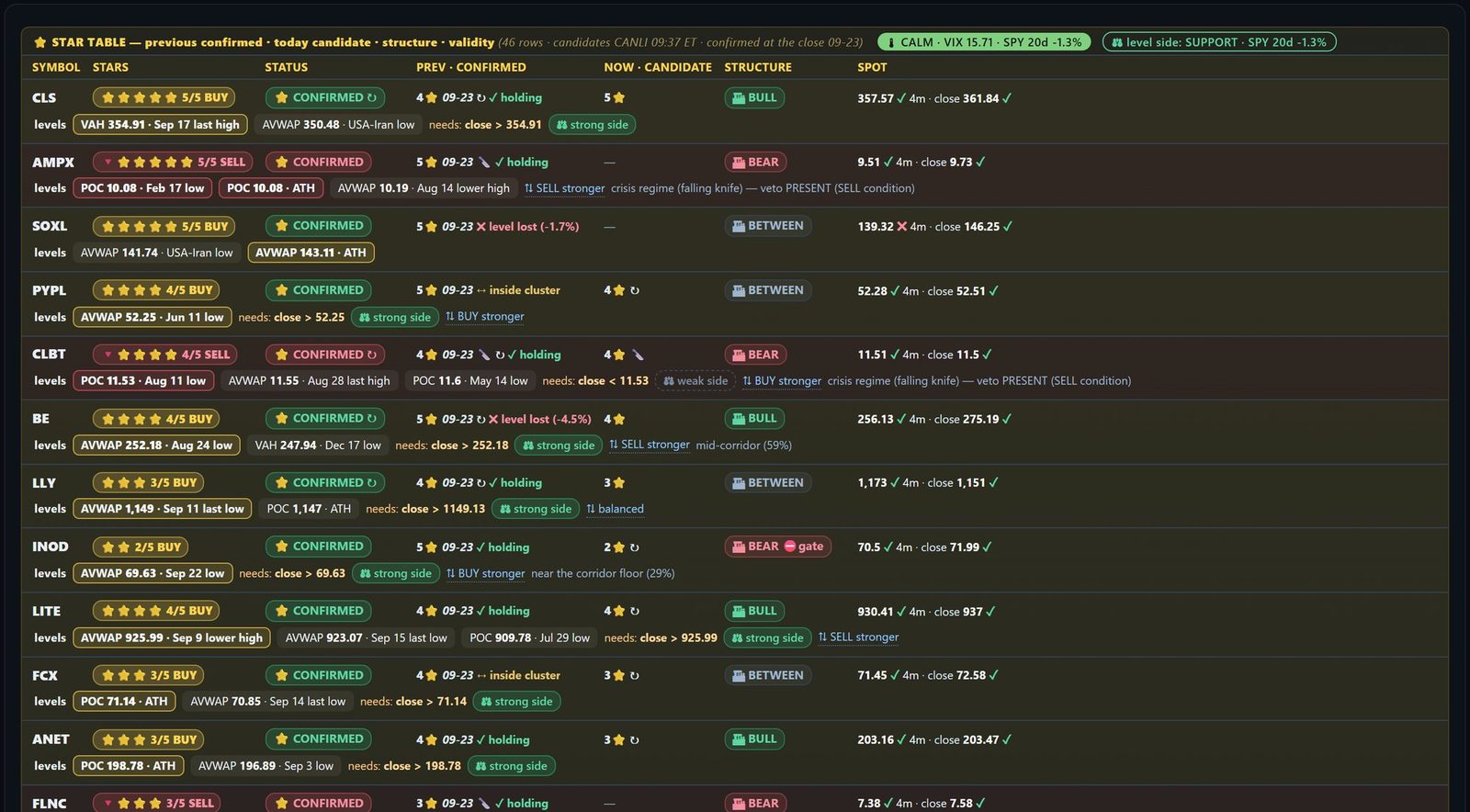
Task: Click 'near the corridor floor (29%)' text
Action: pyautogui.click(x=603, y=573)
